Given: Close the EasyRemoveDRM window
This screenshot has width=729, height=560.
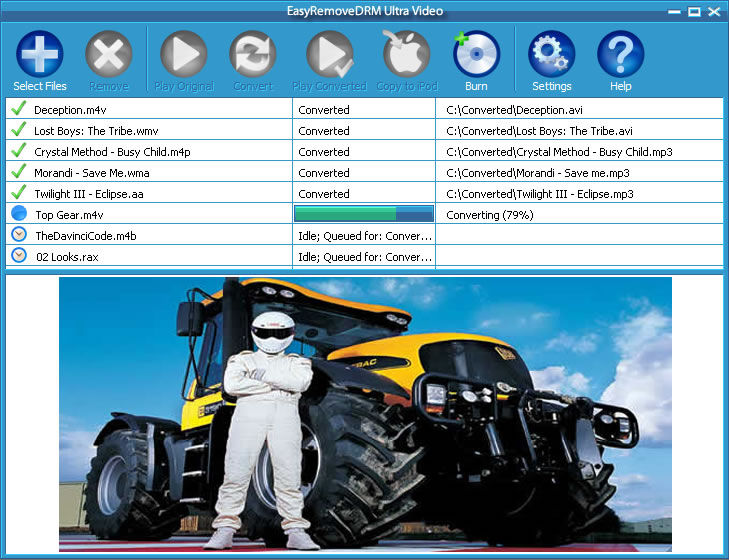Looking at the screenshot, I should pyautogui.click(x=714, y=12).
